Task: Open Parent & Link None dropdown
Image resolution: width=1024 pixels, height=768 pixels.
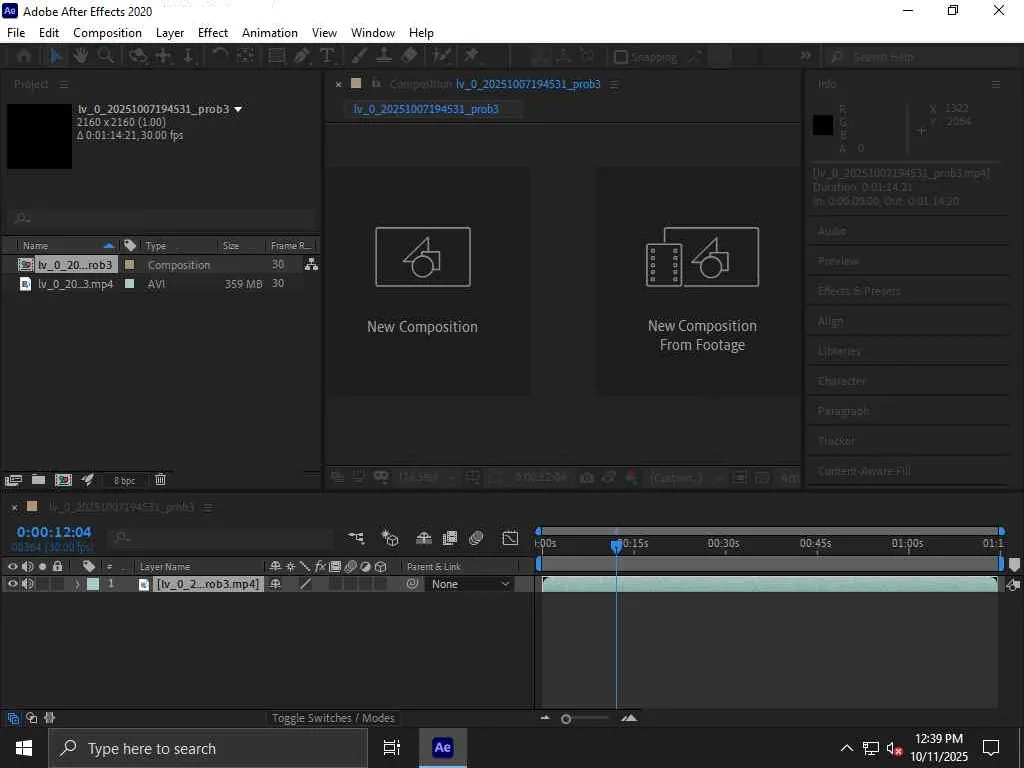Action: (x=469, y=584)
